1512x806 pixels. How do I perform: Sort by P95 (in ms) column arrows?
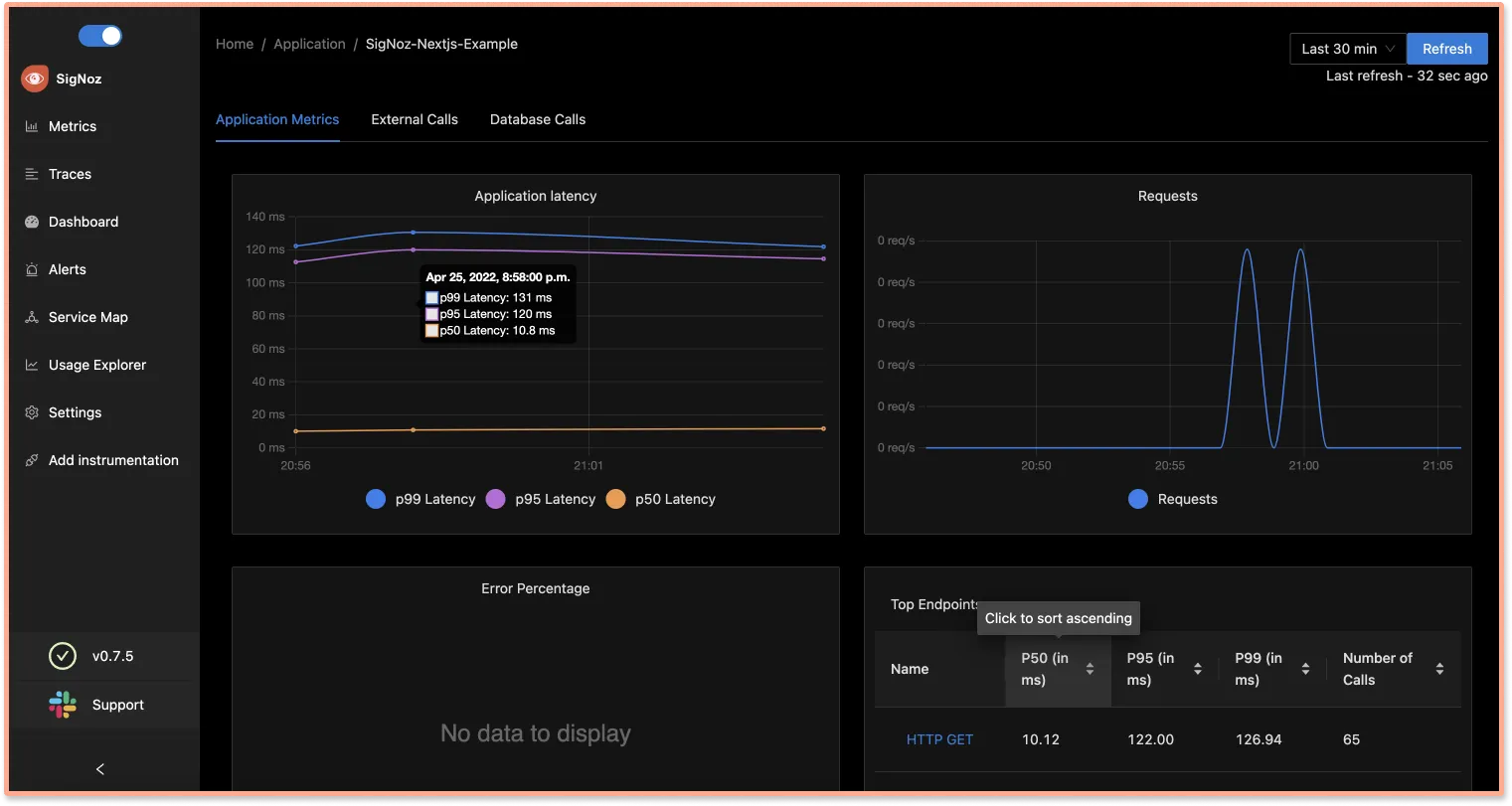coord(1197,669)
